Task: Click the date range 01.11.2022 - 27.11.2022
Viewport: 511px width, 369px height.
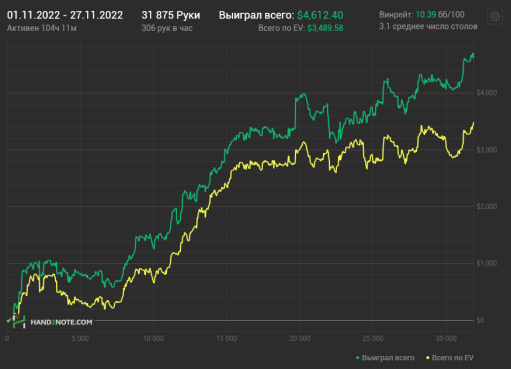Action: (x=65, y=15)
